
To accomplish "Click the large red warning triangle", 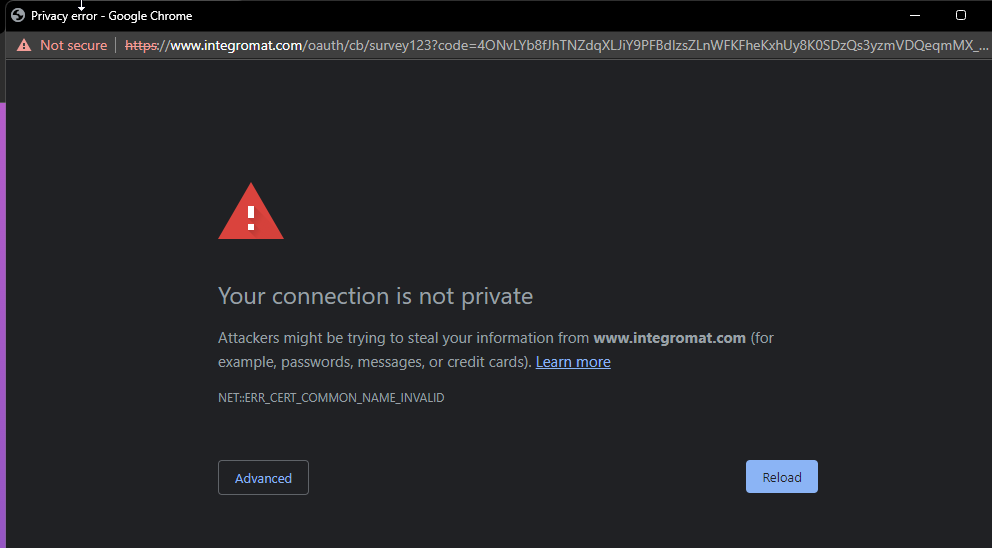I will [x=251, y=211].
